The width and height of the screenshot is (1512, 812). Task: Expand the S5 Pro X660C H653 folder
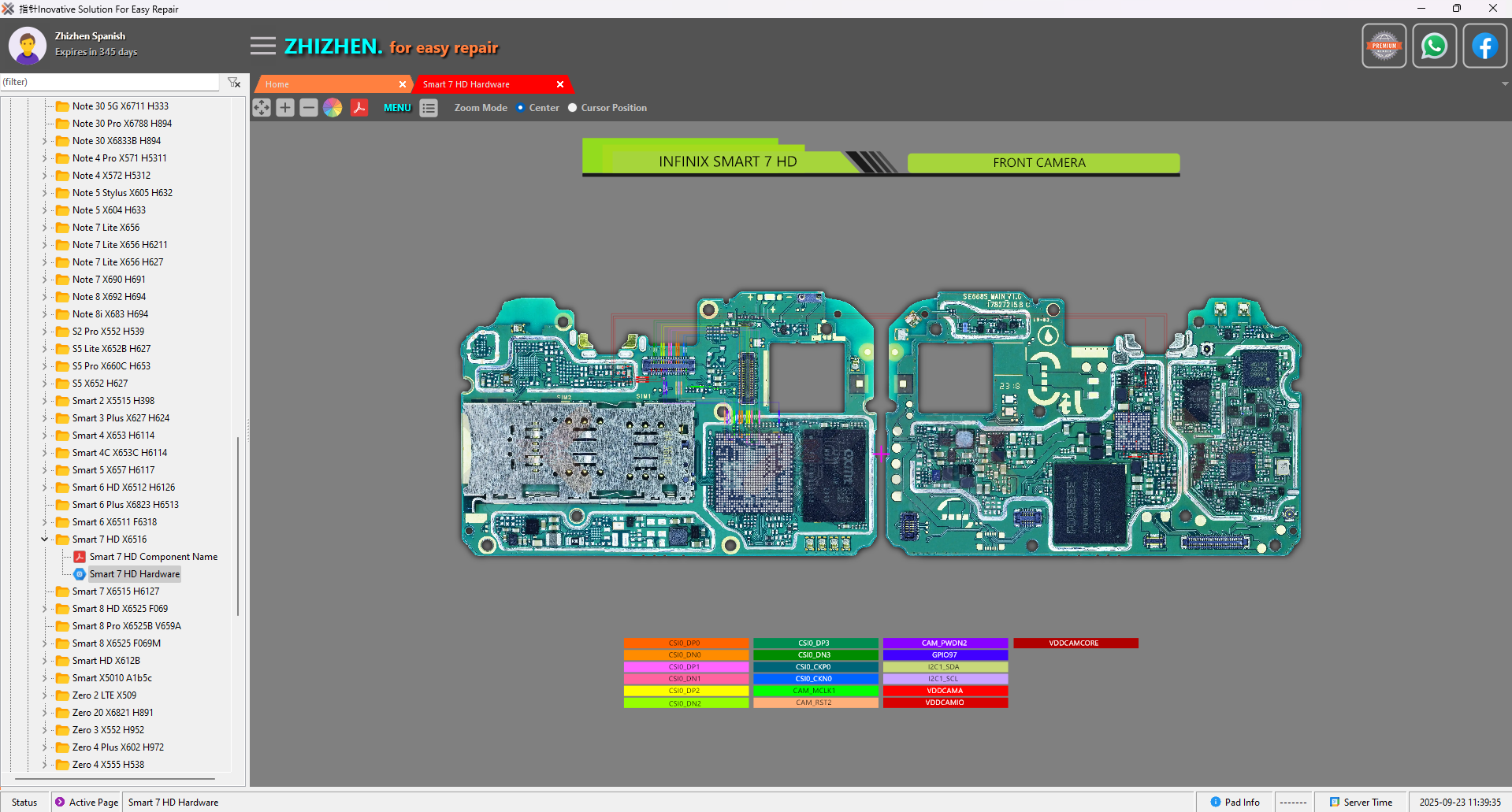pyautogui.click(x=44, y=366)
